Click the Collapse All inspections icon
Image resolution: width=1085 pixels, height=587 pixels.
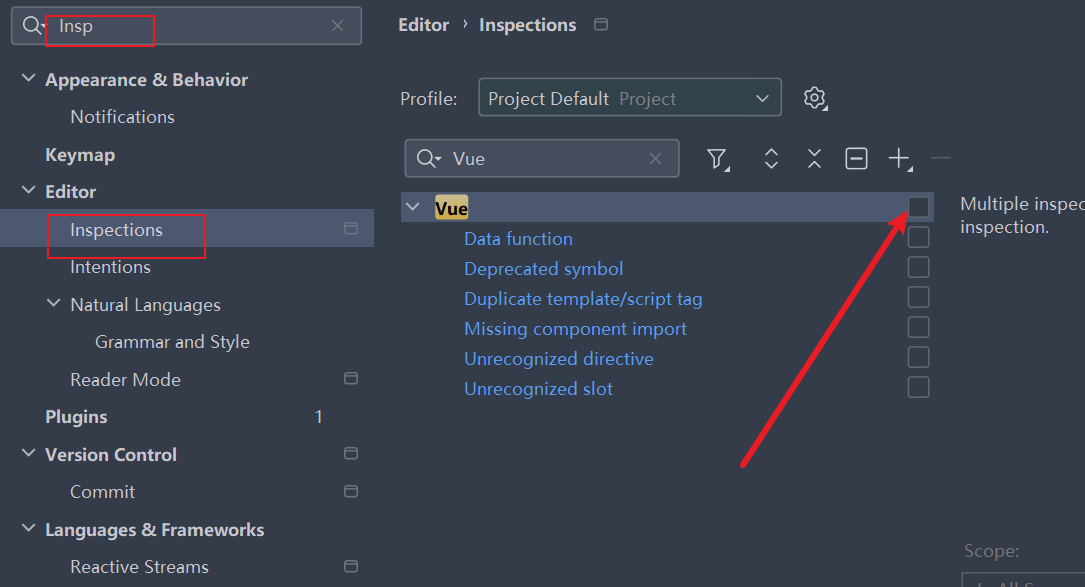814,158
